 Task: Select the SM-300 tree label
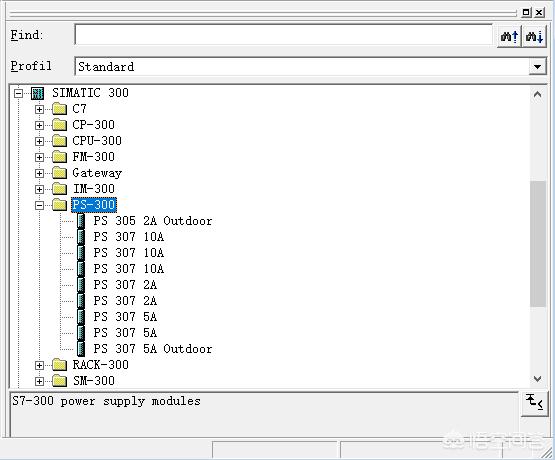coord(94,381)
